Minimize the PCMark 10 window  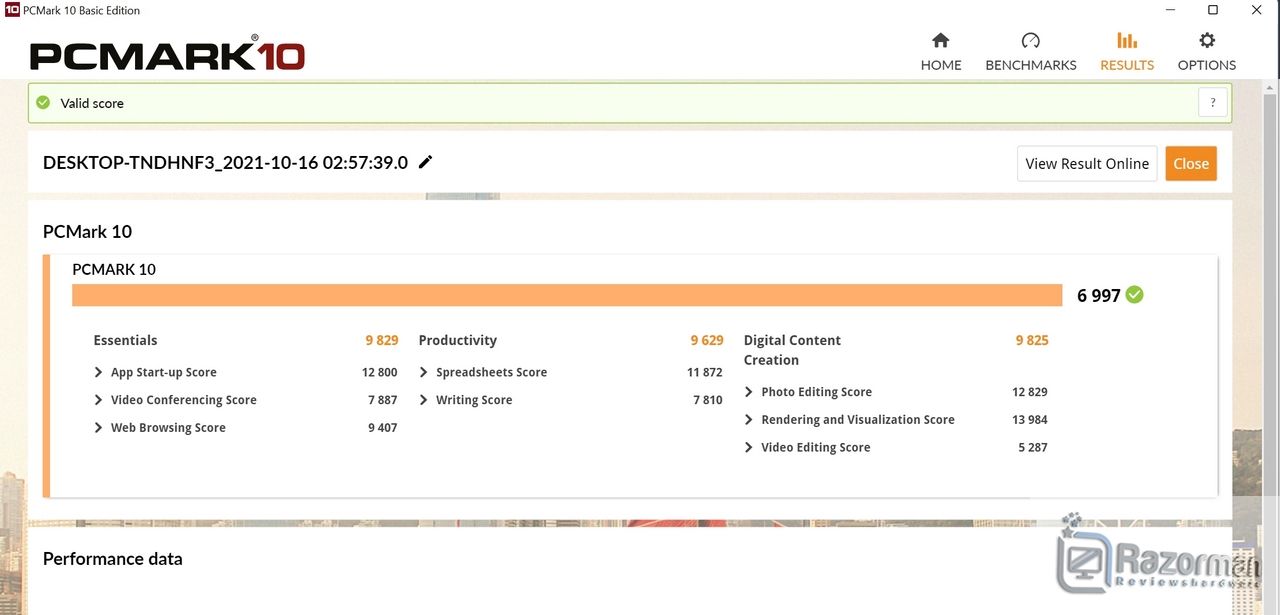[x=1170, y=10]
